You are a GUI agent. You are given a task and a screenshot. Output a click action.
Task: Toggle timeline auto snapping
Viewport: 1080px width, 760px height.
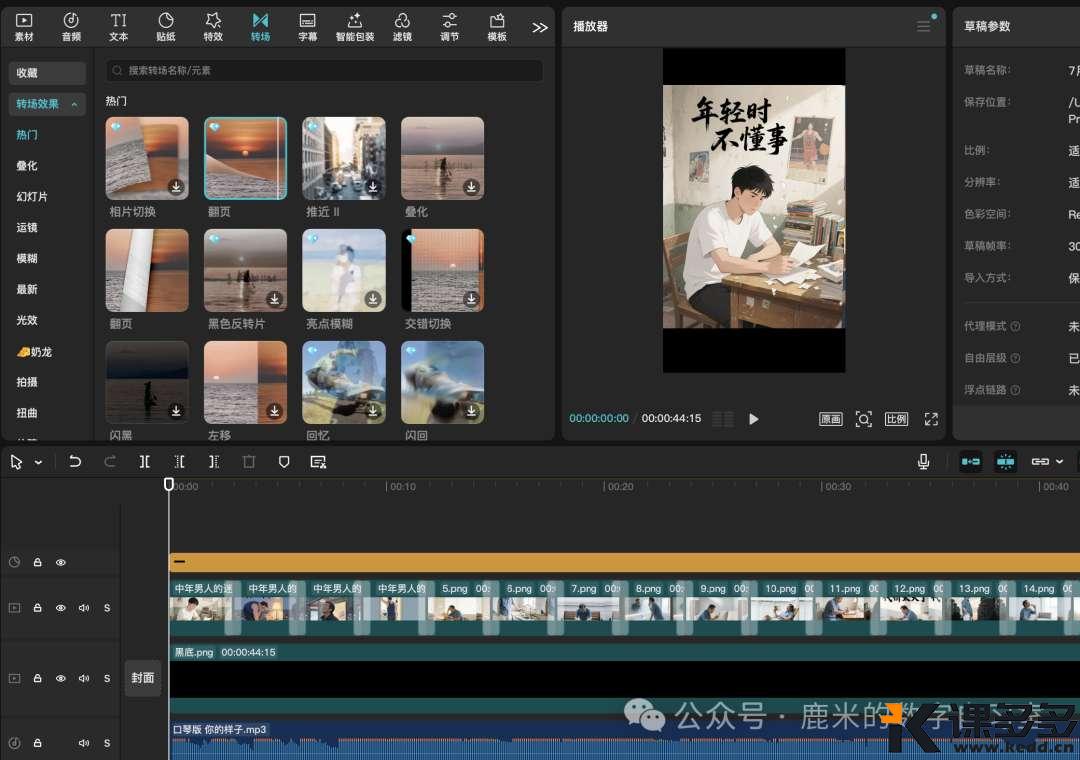click(1006, 462)
